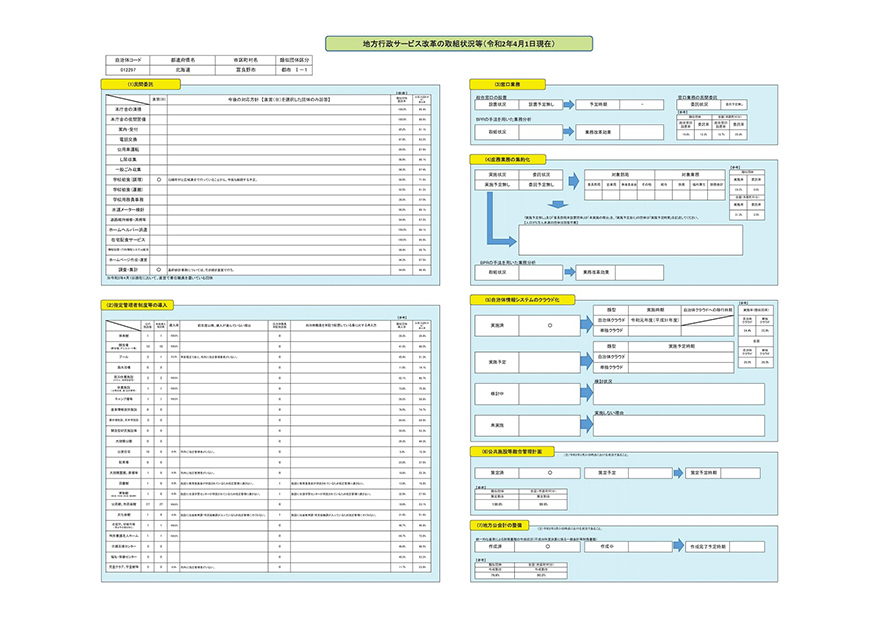Select the '未実施' status cell
The image size is (880, 622).
(497, 426)
